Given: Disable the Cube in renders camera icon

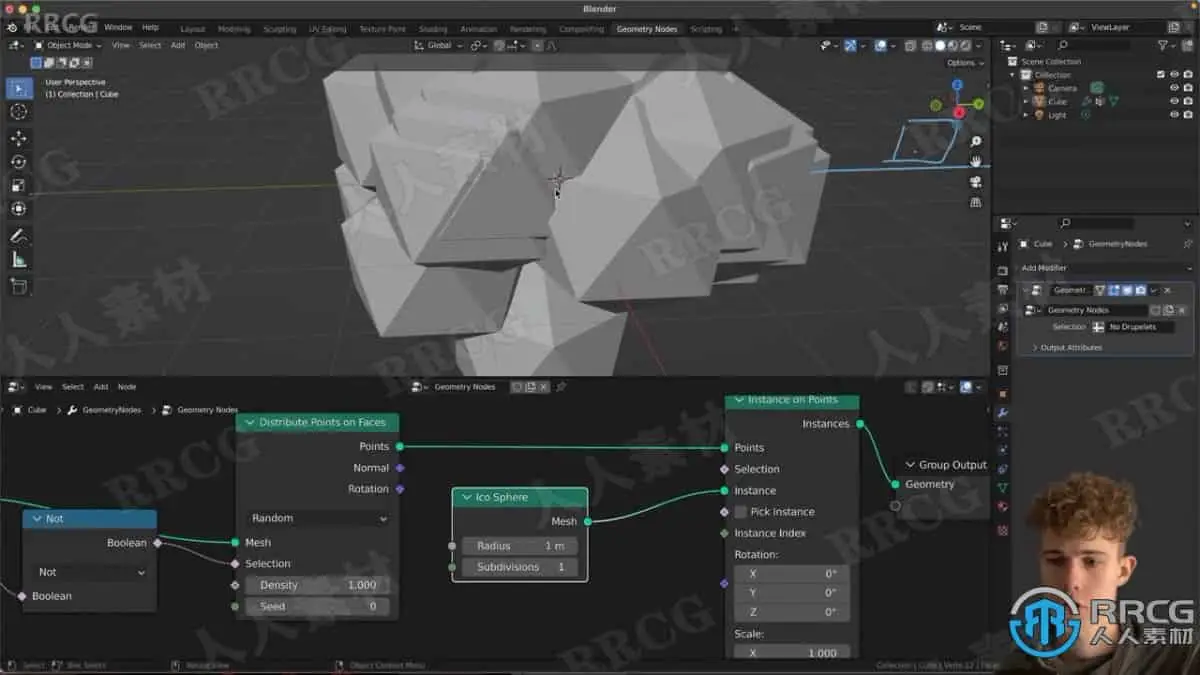Looking at the screenshot, I should (x=1187, y=101).
